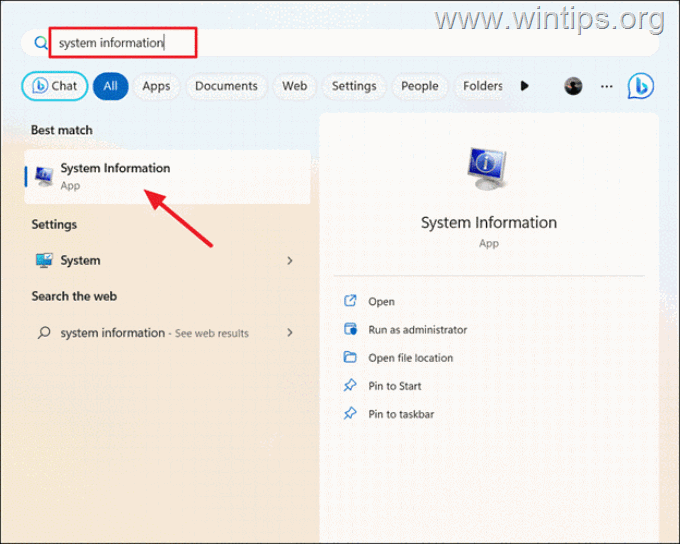Click the System Information app icon in the results

click(x=44, y=177)
